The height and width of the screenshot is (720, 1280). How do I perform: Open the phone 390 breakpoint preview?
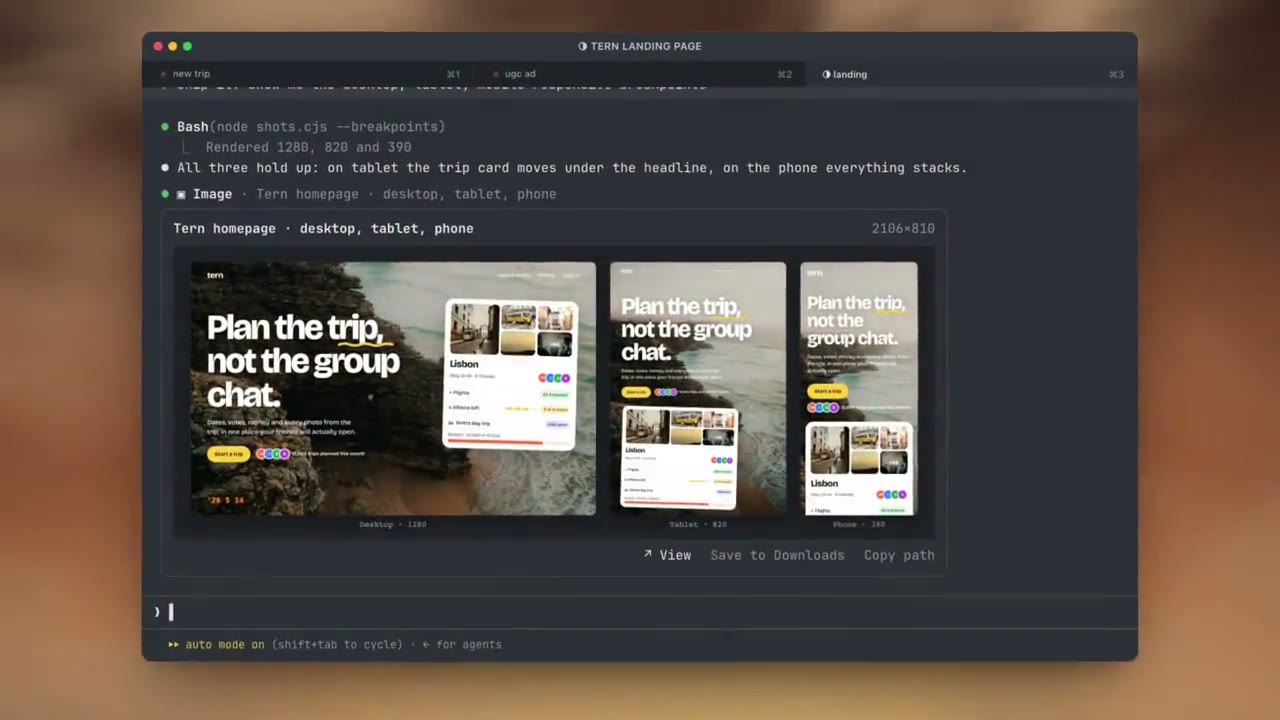pyautogui.click(x=859, y=389)
